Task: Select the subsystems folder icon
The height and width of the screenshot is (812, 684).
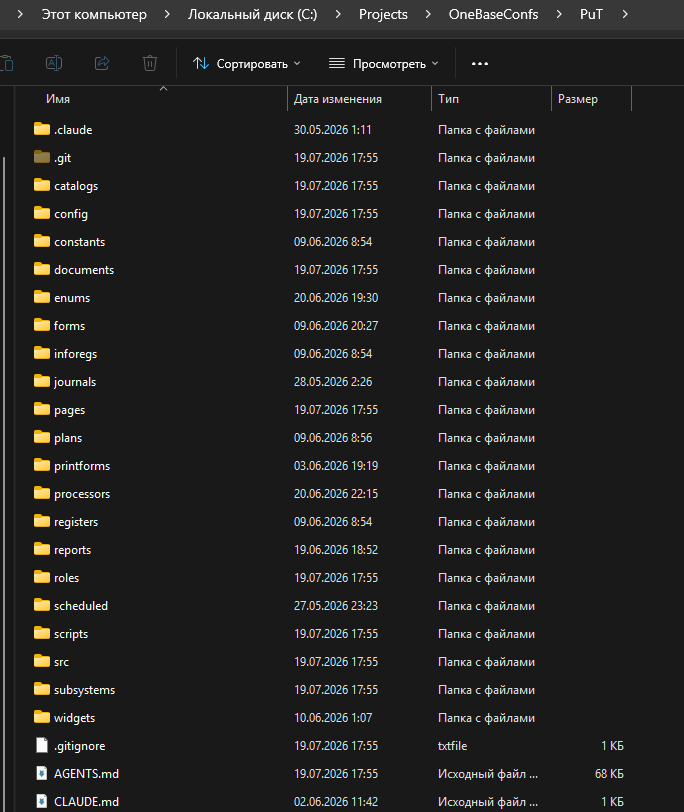Action: click(x=42, y=688)
